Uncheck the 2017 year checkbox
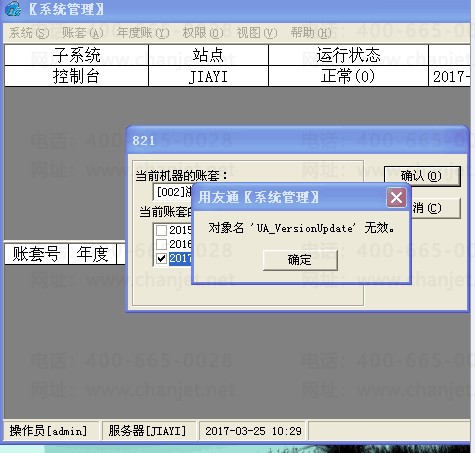 pyautogui.click(x=162, y=258)
